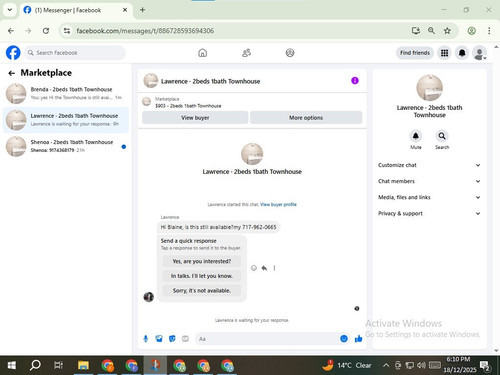This screenshot has width=500, height=375.
Task: Click the Find friends button
Action: [x=415, y=53]
